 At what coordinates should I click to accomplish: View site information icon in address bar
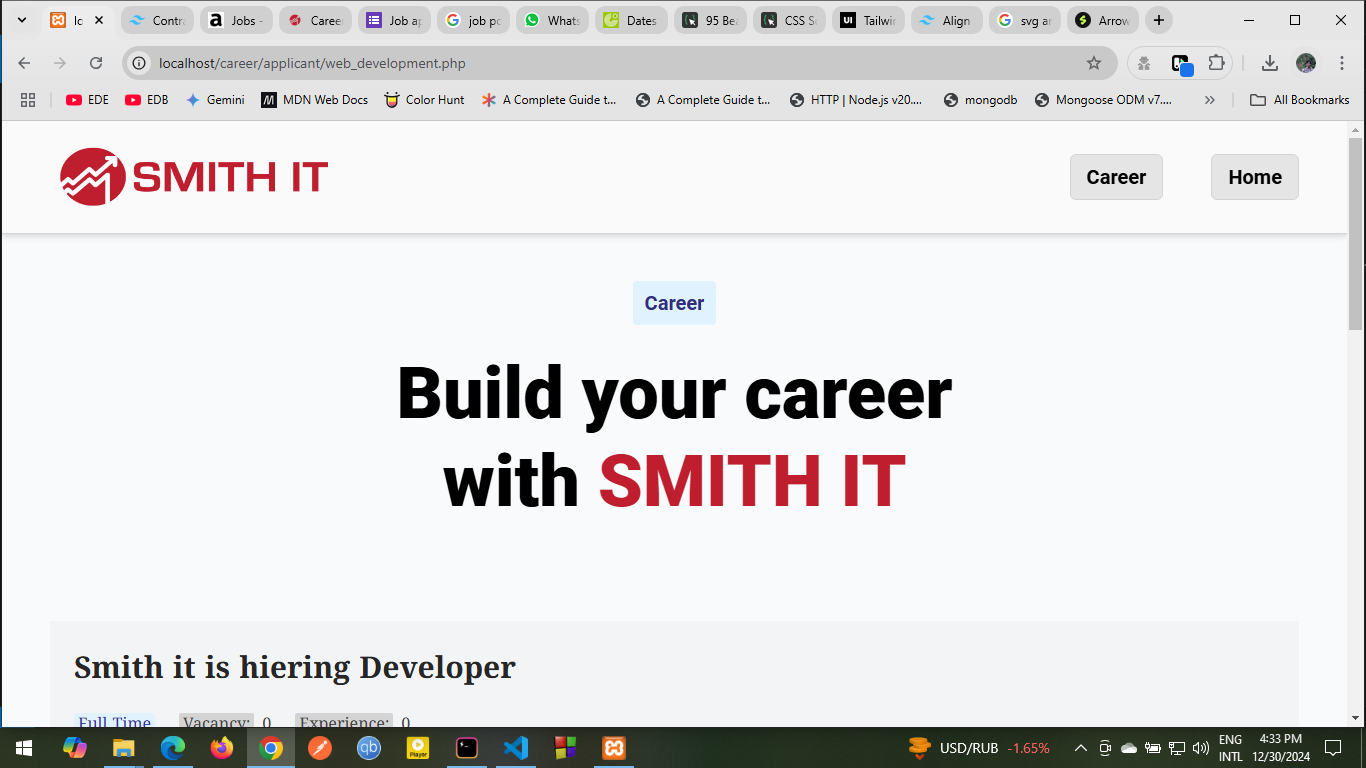(x=140, y=63)
